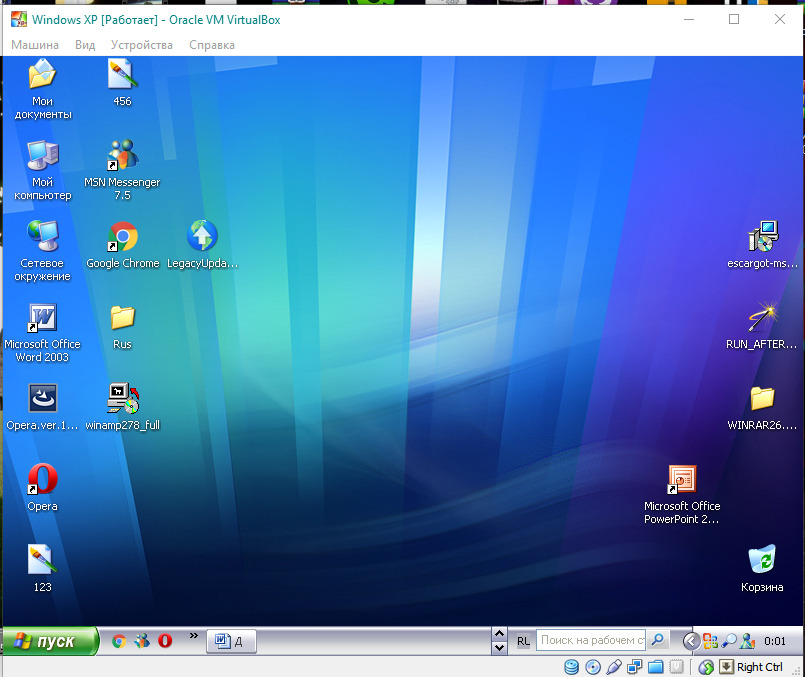This screenshot has height=677, width=805.
Task: Click the пуск Start button
Action: tap(50, 641)
